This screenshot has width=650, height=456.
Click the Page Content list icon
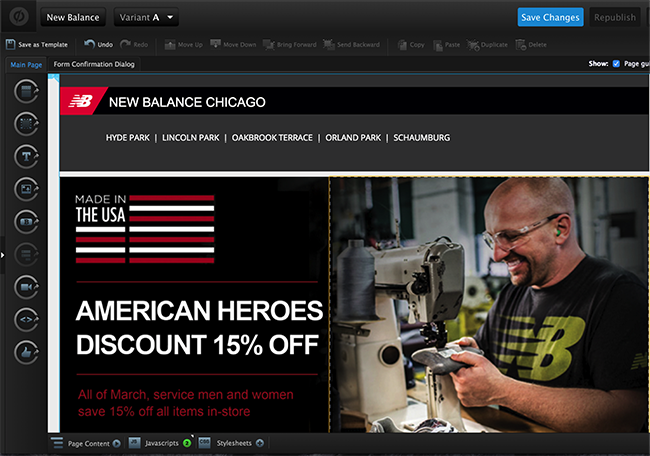pyautogui.click(x=57, y=443)
